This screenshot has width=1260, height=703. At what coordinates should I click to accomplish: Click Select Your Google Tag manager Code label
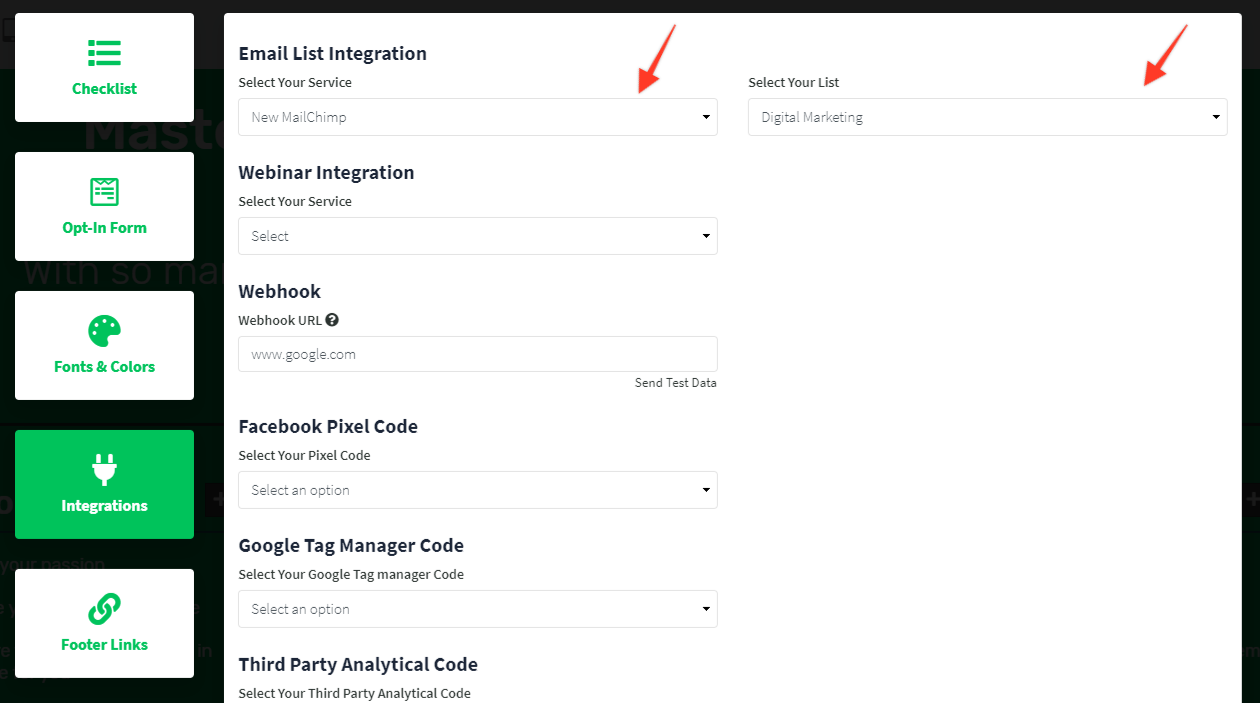[x=351, y=575]
